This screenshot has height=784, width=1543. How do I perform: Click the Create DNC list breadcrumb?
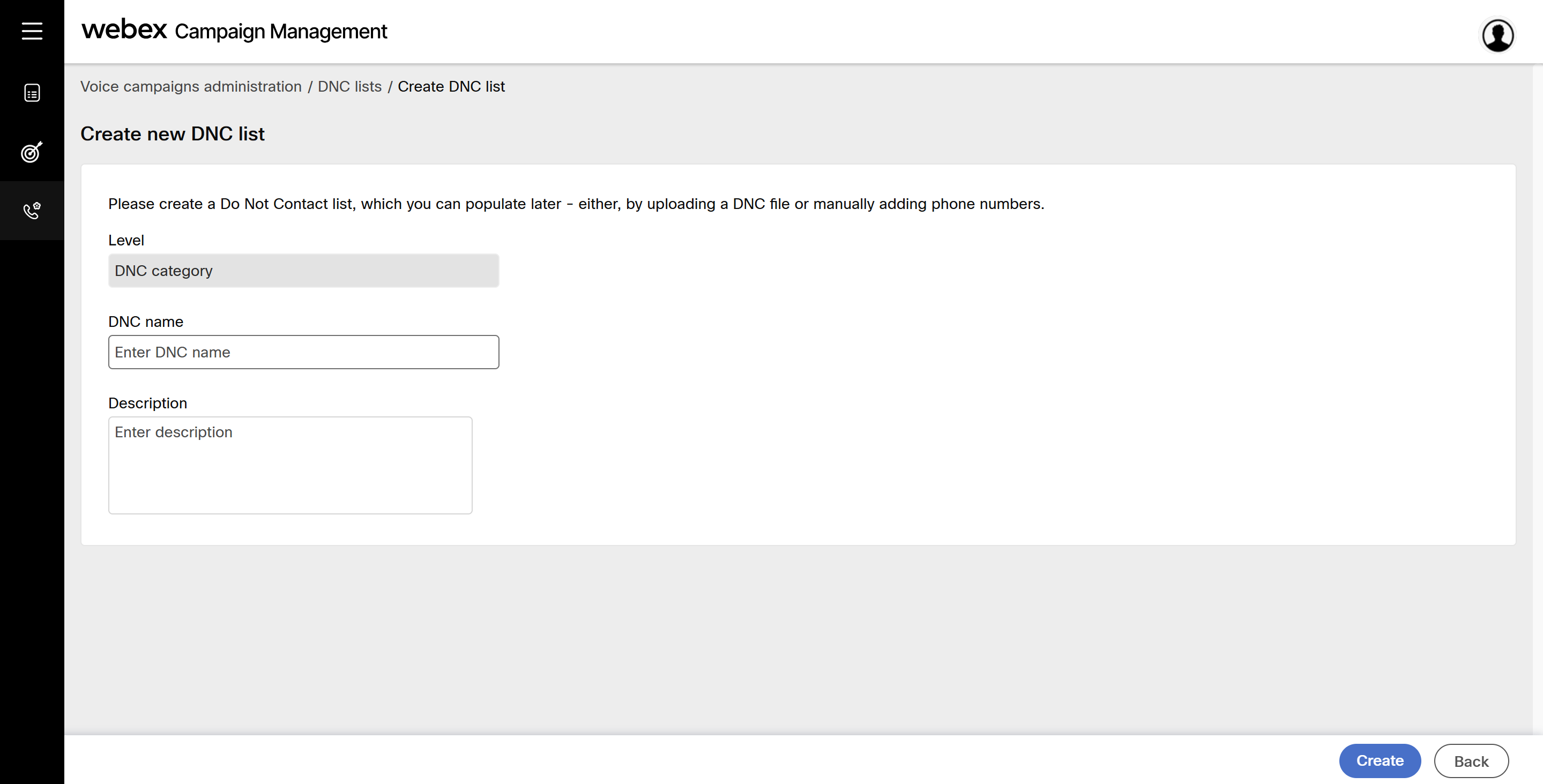click(x=451, y=86)
